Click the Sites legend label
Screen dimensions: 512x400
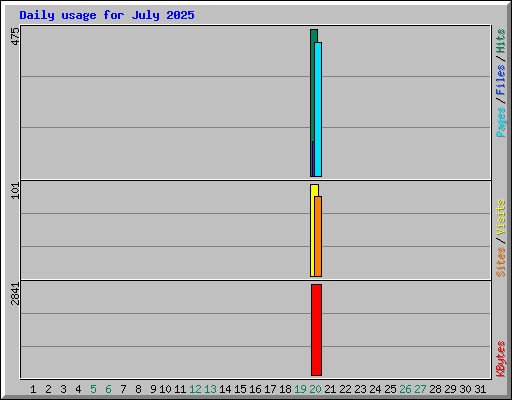coord(500,262)
